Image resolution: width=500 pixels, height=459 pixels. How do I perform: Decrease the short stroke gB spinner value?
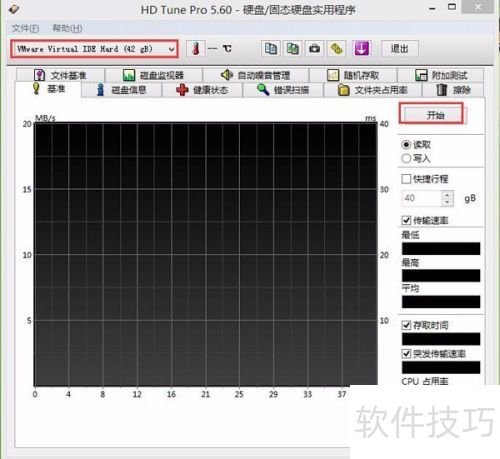[x=447, y=202]
